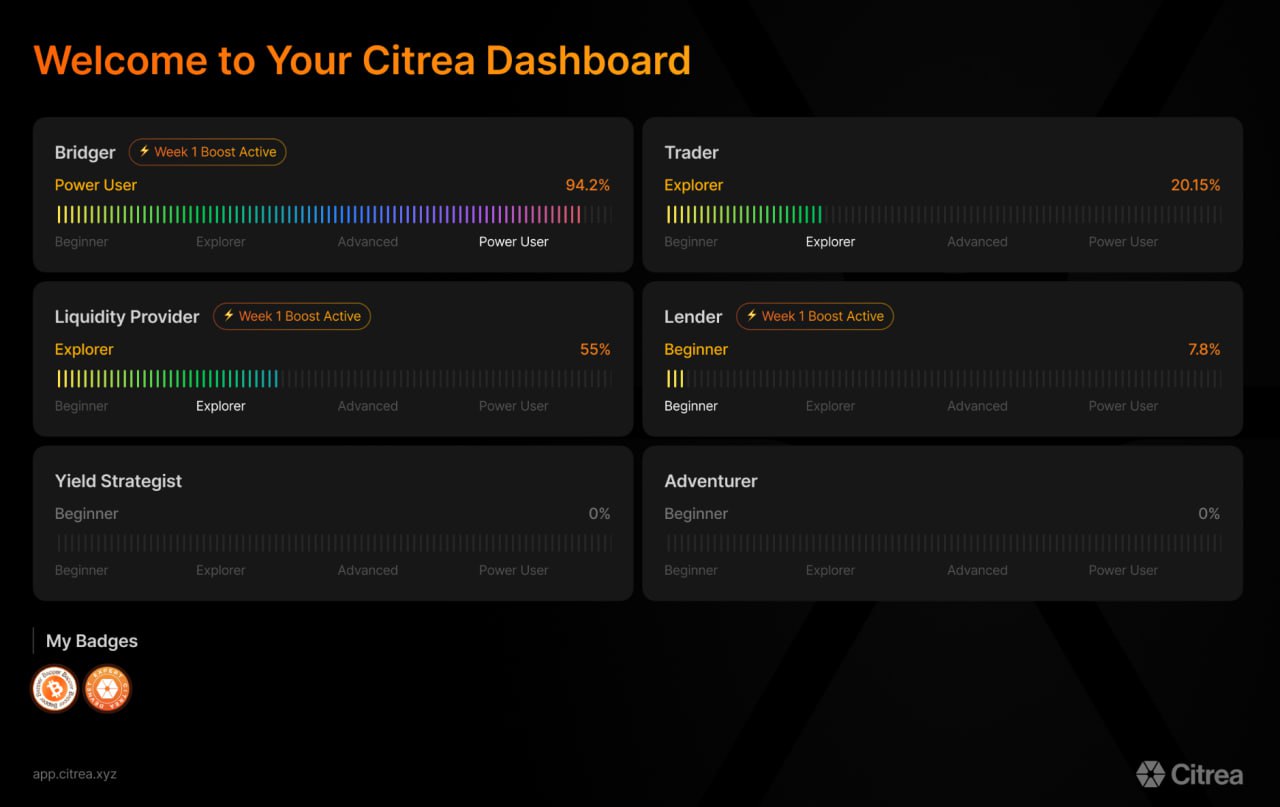This screenshot has height=807, width=1280.
Task: Click the Advanced label under Liquidity Provider bar
Action: point(367,406)
